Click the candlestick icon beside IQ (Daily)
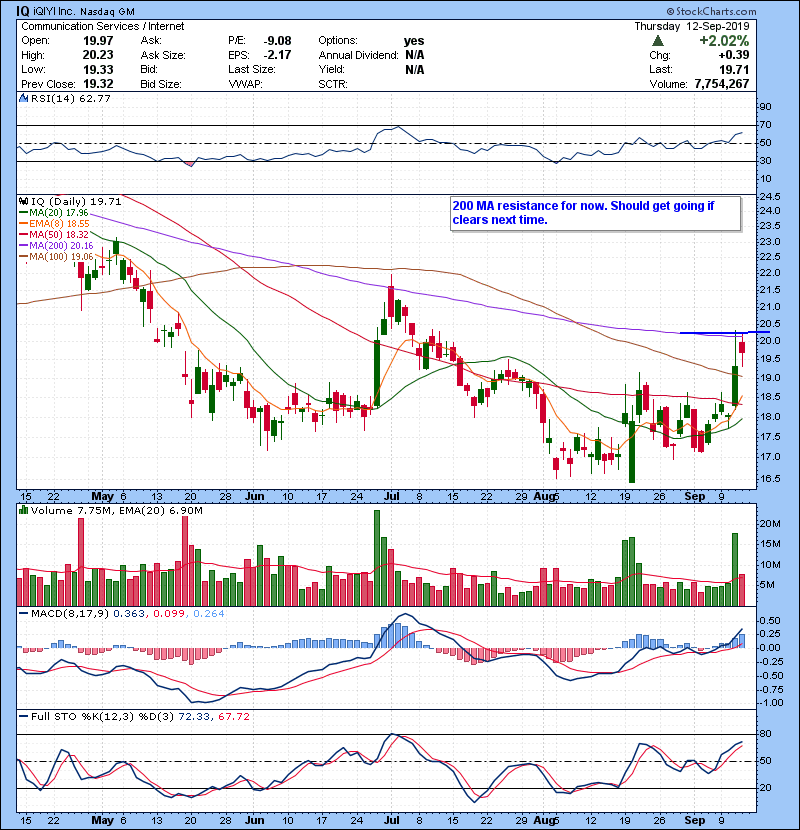Viewport: 800px width, 830px height. (23, 201)
